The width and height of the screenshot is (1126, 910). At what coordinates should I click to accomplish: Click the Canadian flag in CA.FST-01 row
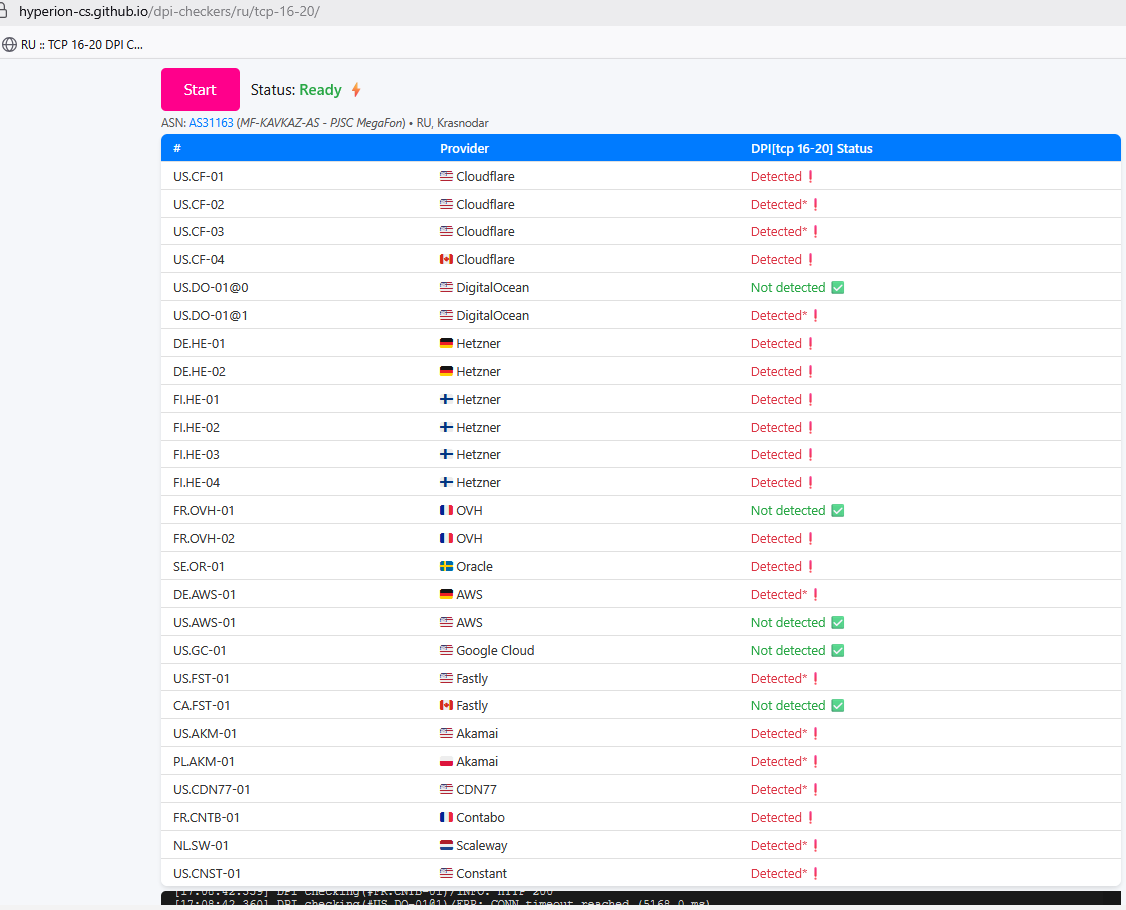tap(446, 705)
